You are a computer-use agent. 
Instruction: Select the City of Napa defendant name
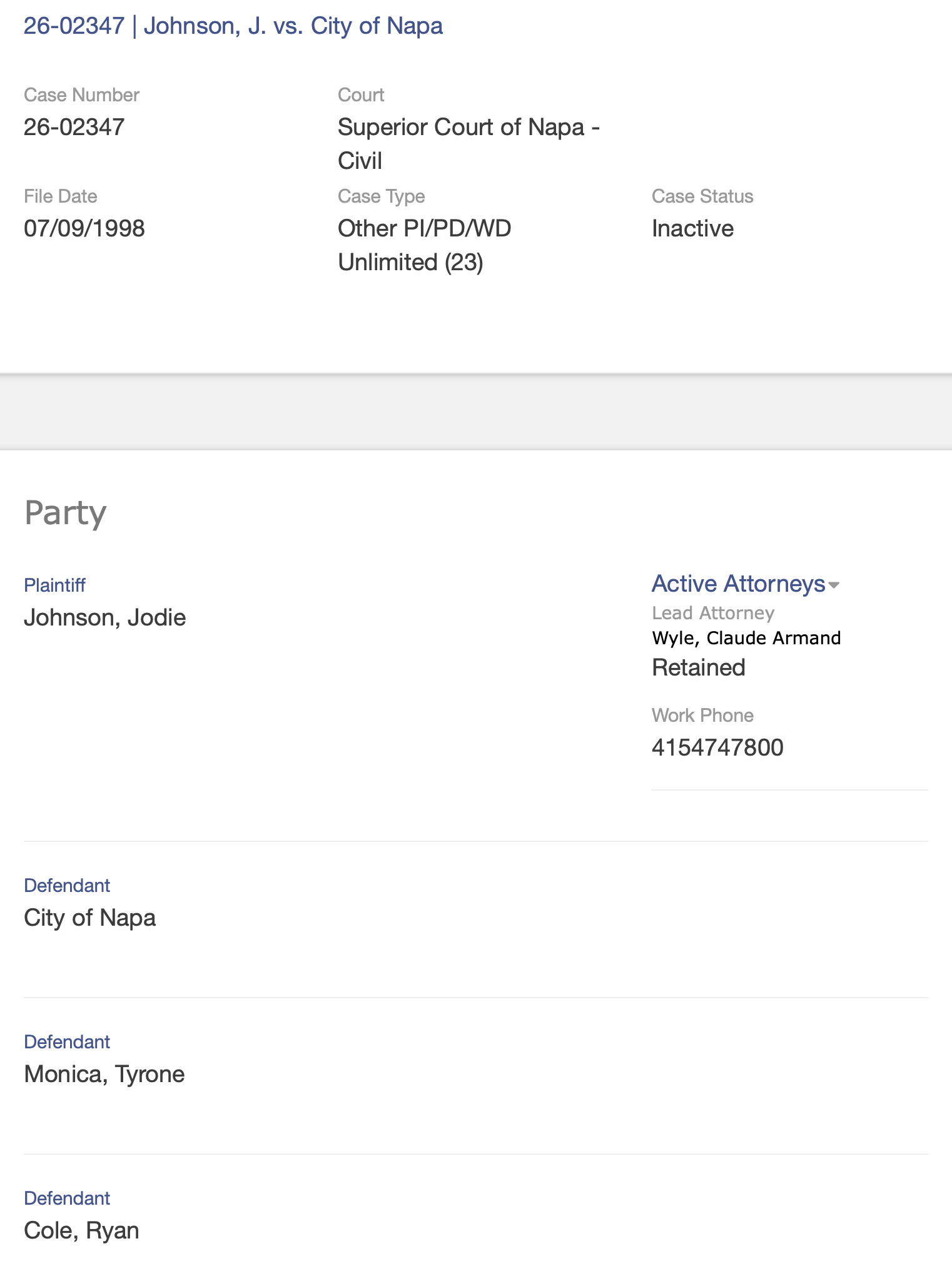pos(89,918)
